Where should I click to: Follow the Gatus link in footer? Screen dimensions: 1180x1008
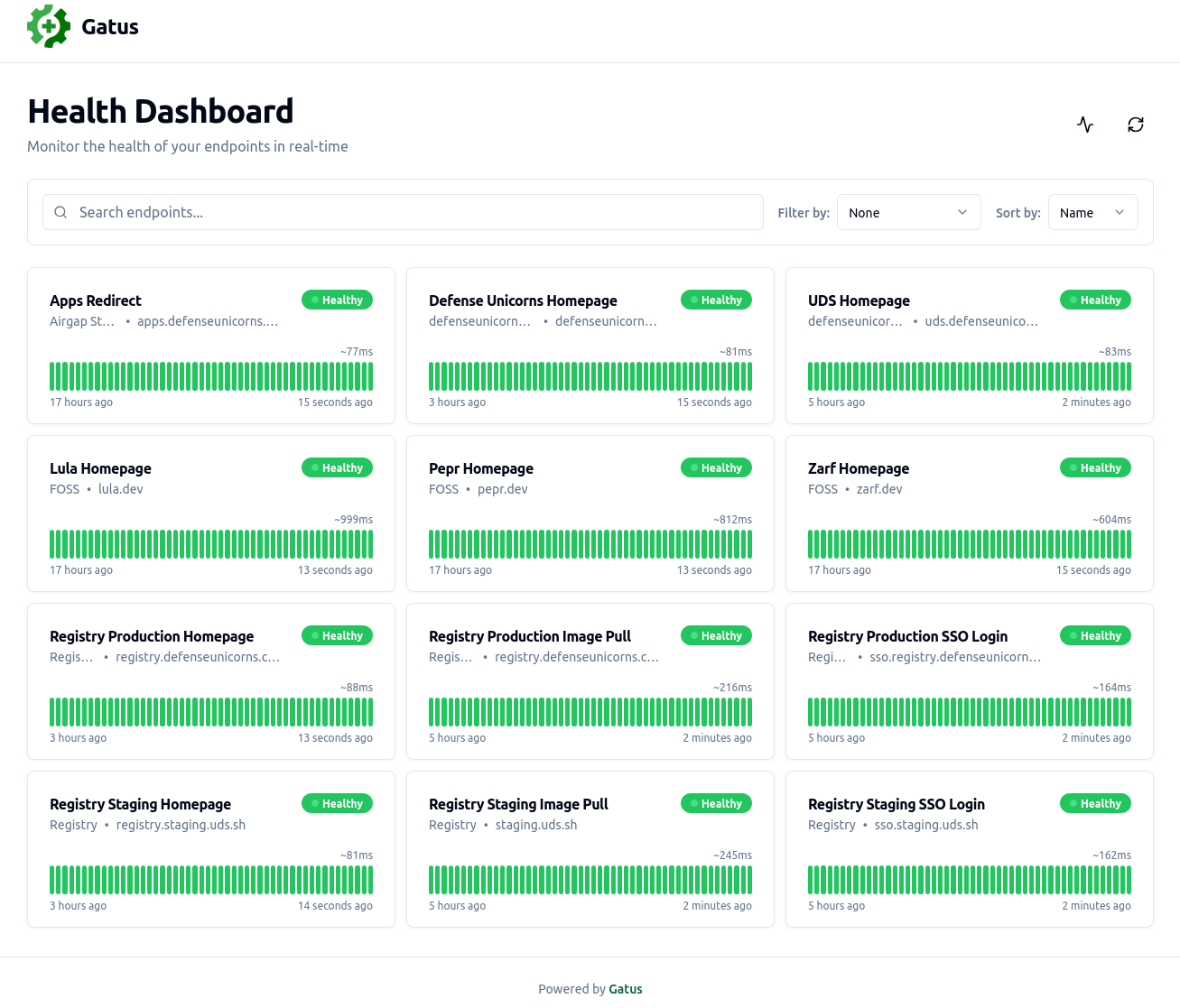coord(625,989)
